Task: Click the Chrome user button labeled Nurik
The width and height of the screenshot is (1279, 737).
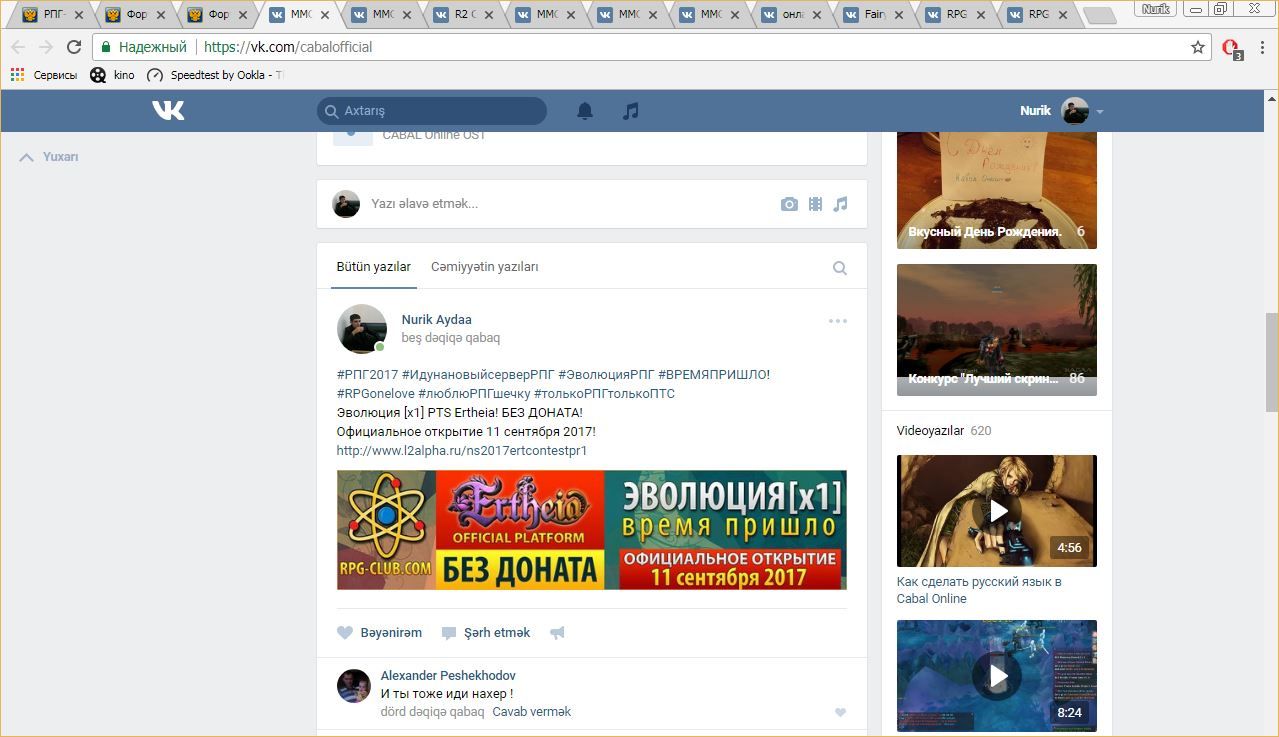Action: coord(1156,9)
